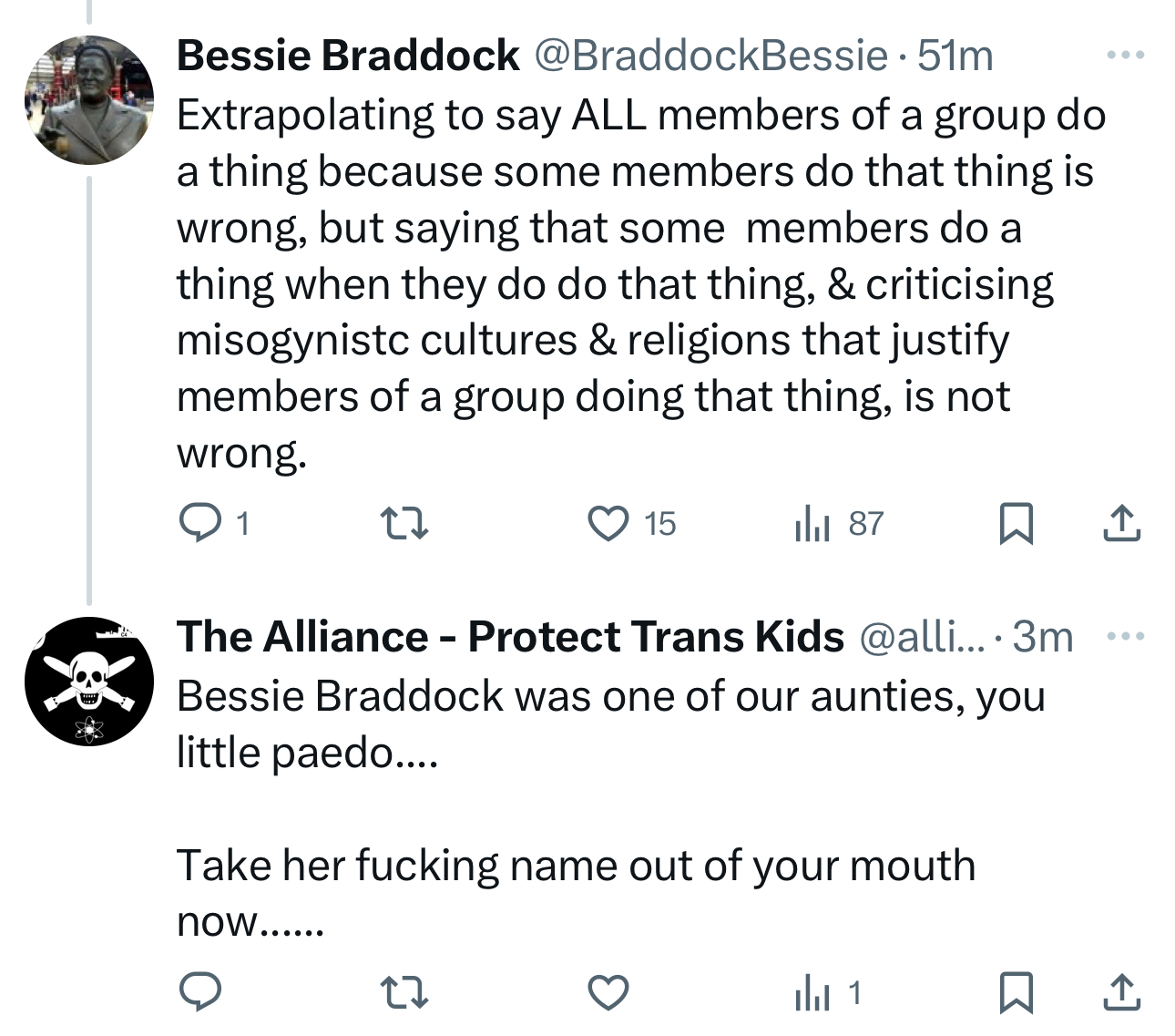Screen dimensions: 1175x1036
Task: Open Bessie Braddock's profile picture
Action: (89, 100)
